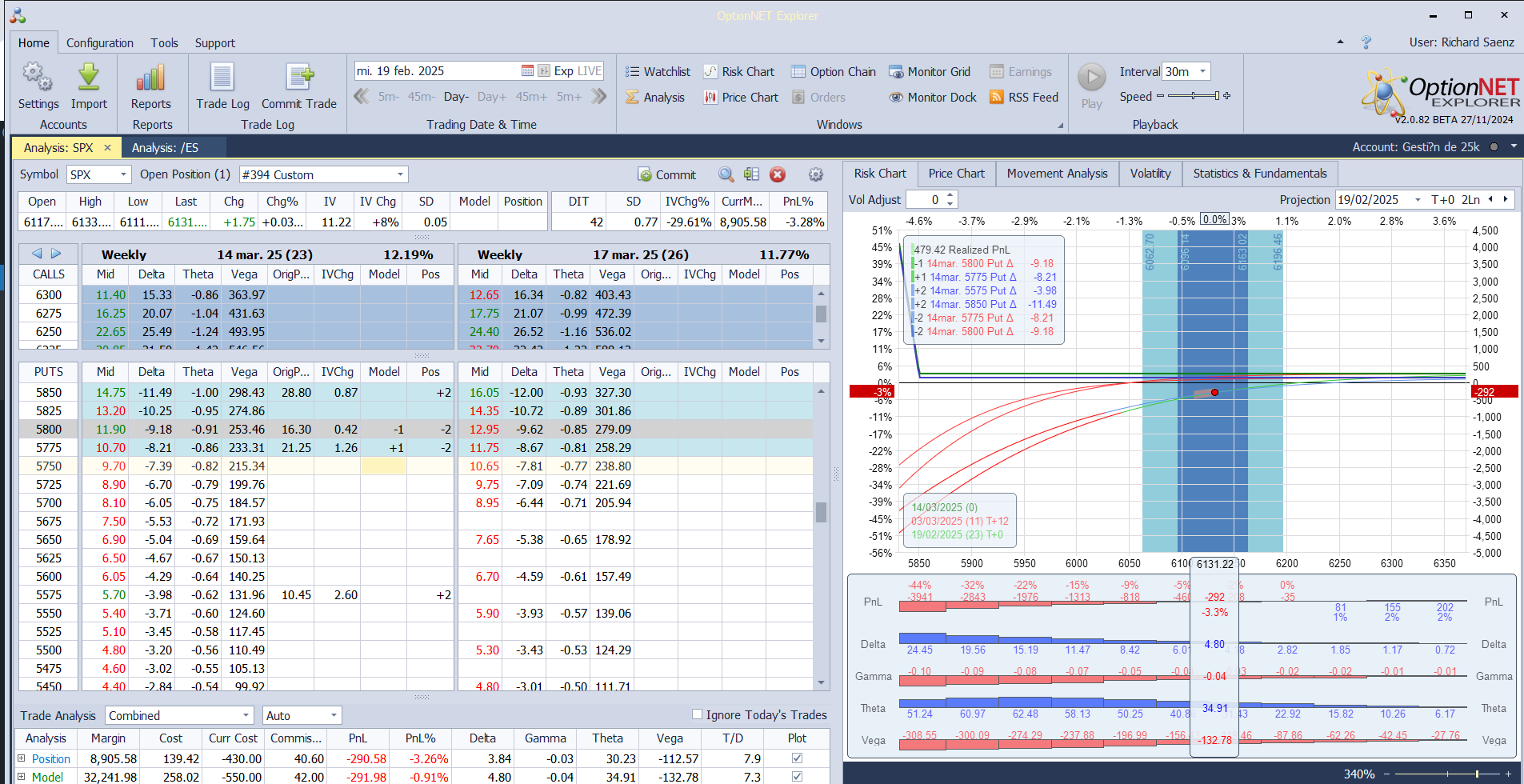The height and width of the screenshot is (784, 1524).
Task: Click the green grid icon beside the magnifier
Action: click(x=751, y=174)
